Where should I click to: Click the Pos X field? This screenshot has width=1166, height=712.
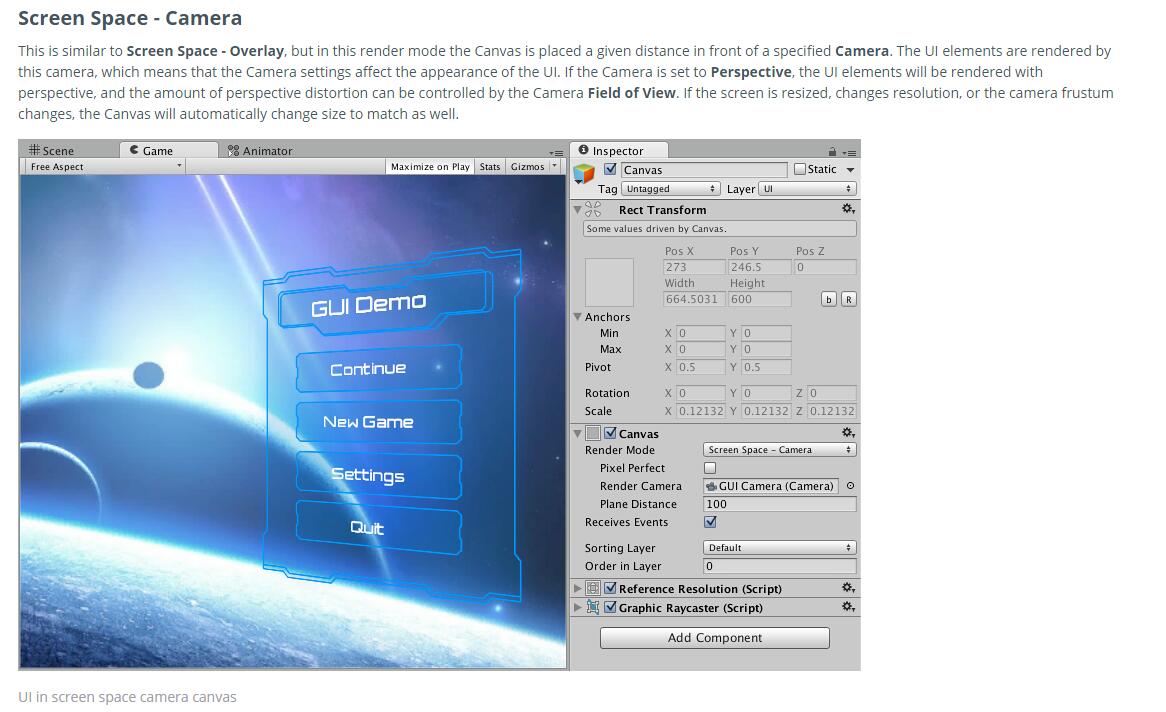coord(694,267)
